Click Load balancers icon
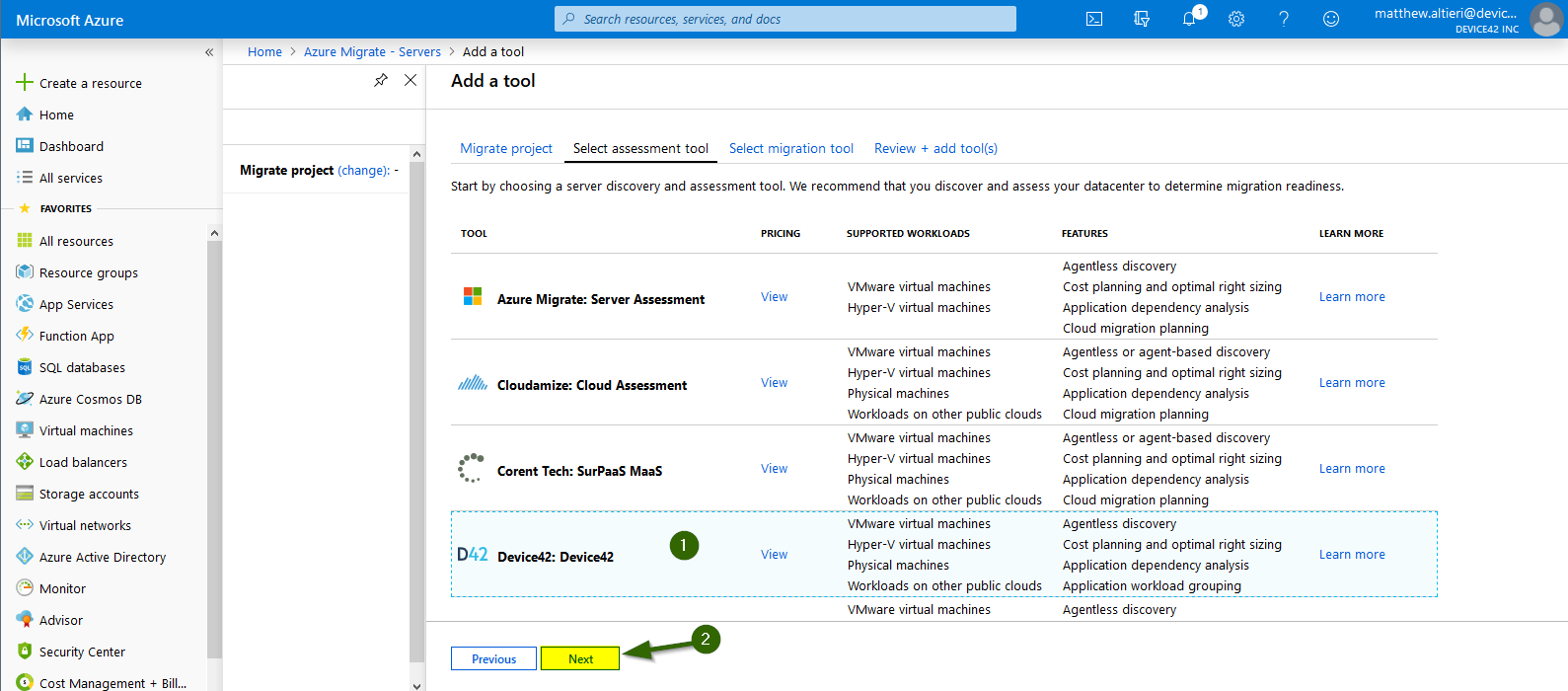Viewport: 1568px width, 691px height. tap(25, 462)
